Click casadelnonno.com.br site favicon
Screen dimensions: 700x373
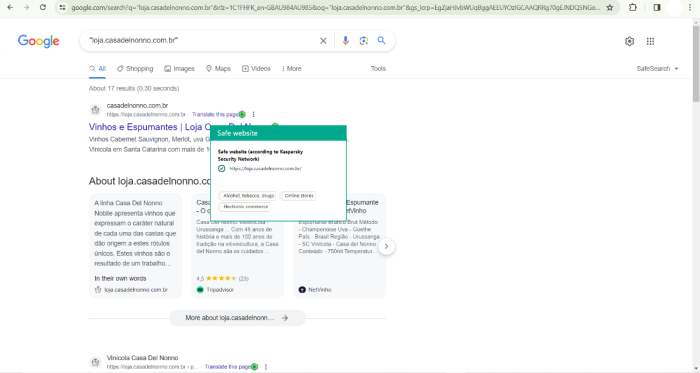95,110
